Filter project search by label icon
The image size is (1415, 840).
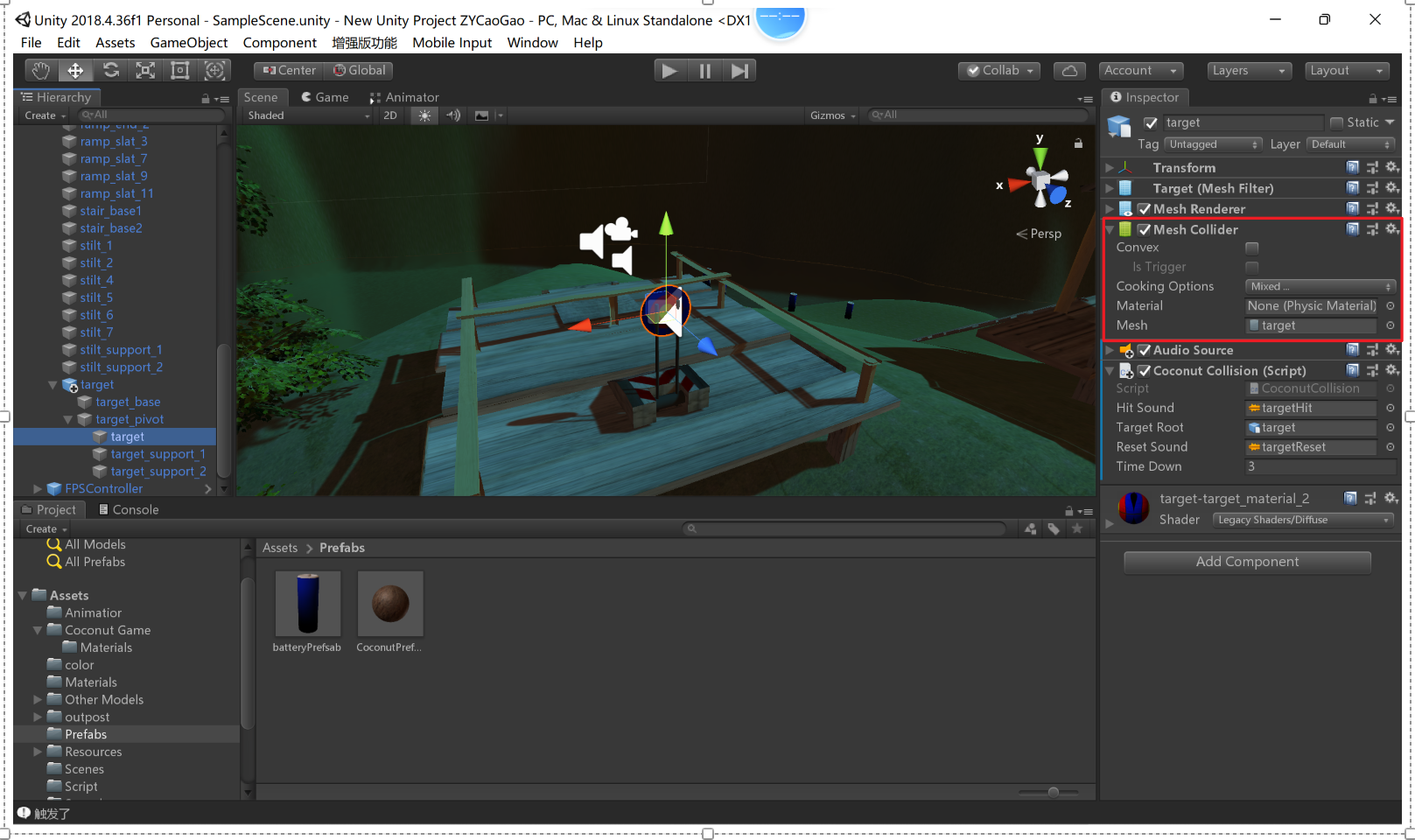(1054, 528)
